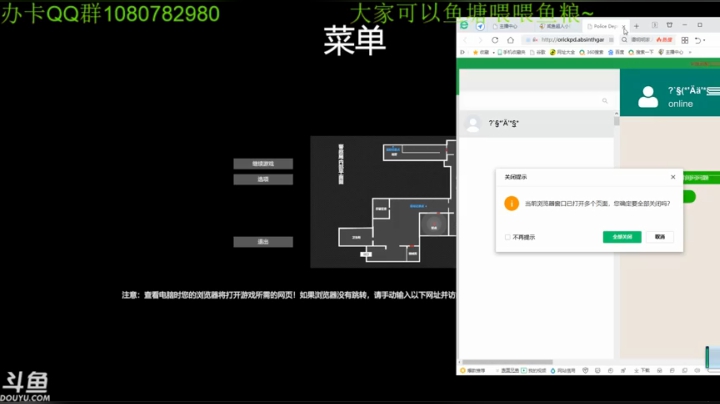Open a new browser tab with plus

(636, 26)
